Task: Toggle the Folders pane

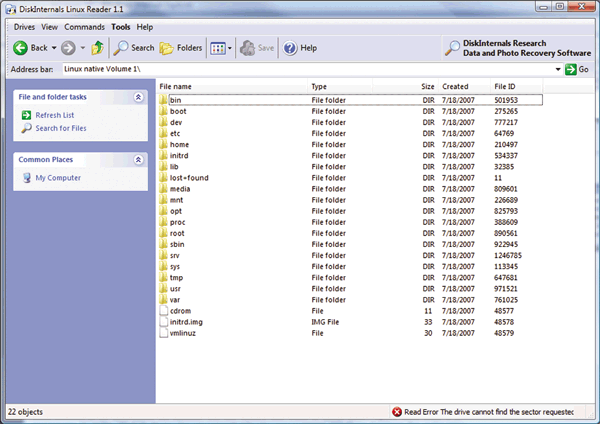Action: point(180,48)
